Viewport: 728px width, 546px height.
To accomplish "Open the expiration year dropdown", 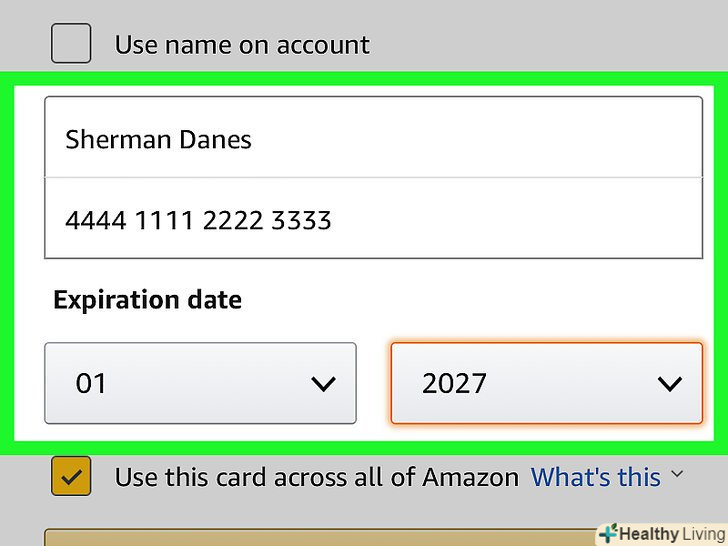I will pyautogui.click(x=546, y=383).
